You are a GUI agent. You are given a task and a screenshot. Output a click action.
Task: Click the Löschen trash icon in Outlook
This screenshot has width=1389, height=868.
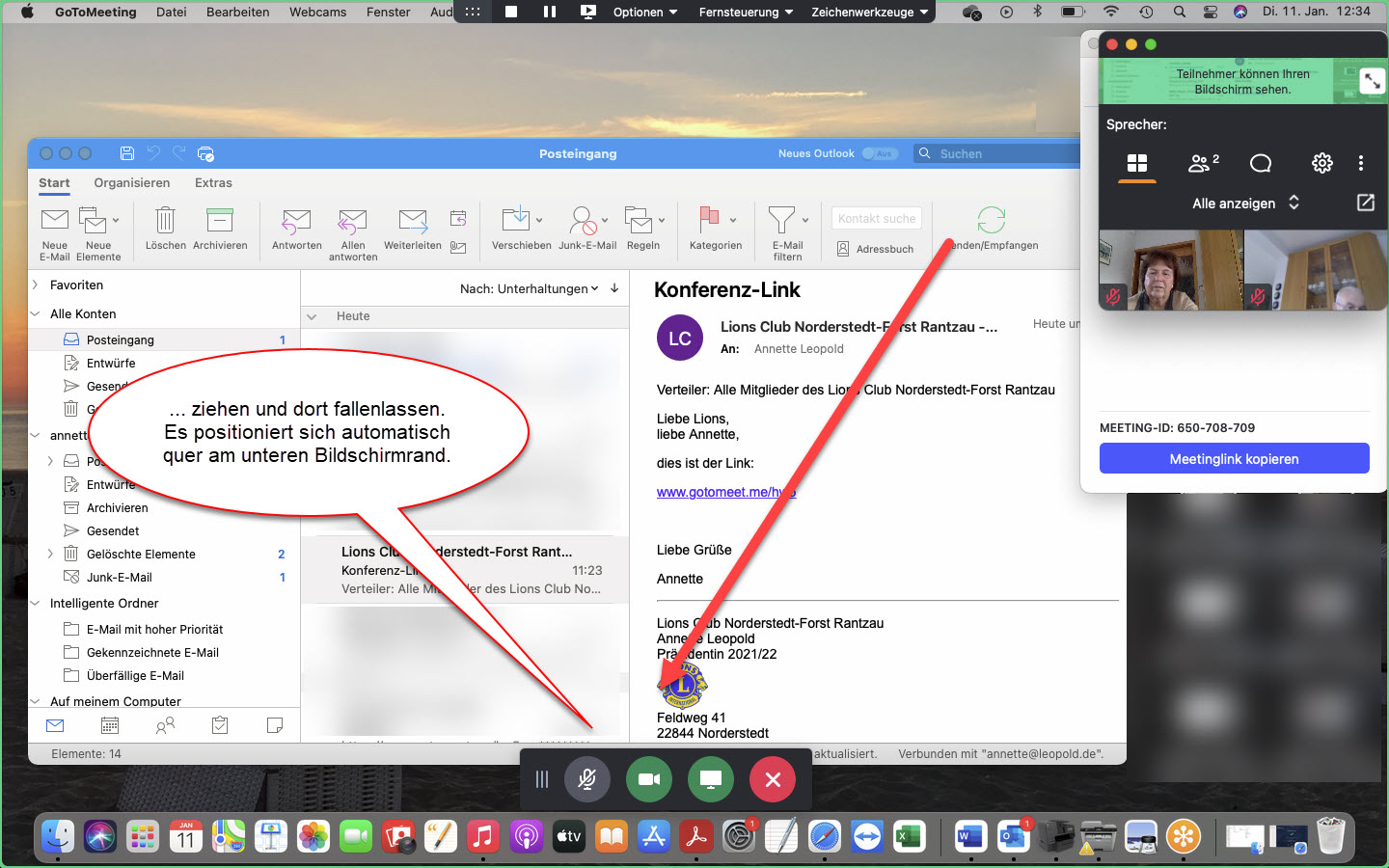[x=166, y=220]
